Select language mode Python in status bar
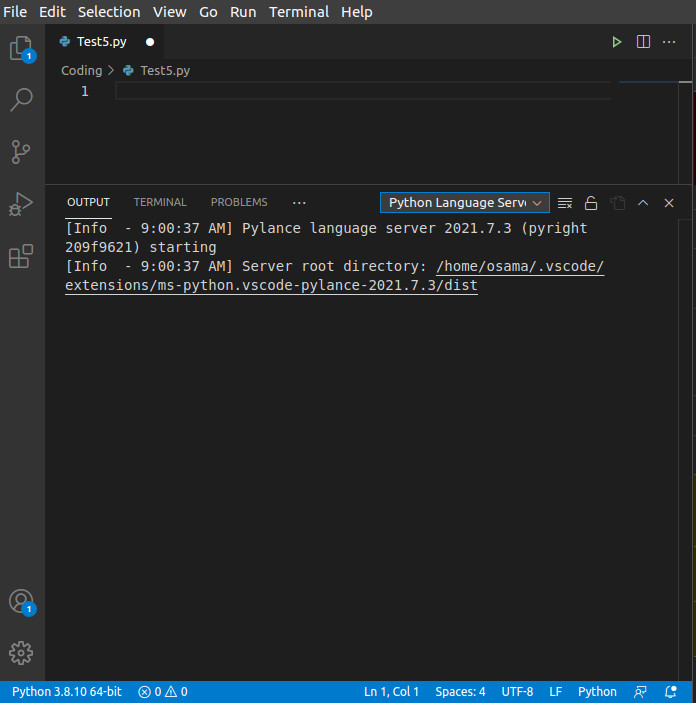Viewport: 696px width, 703px height. (x=597, y=692)
